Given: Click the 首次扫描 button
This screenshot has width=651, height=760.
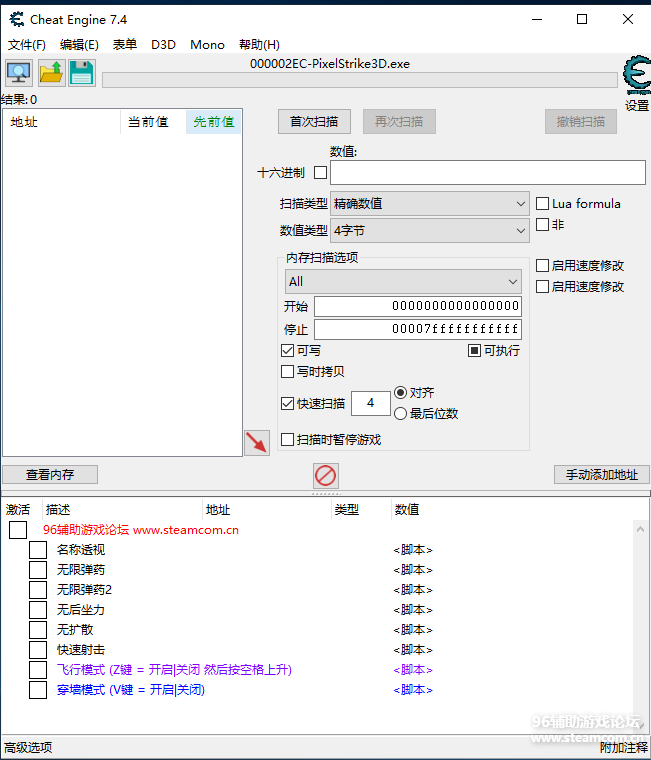Looking at the screenshot, I should [x=314, y=122].
